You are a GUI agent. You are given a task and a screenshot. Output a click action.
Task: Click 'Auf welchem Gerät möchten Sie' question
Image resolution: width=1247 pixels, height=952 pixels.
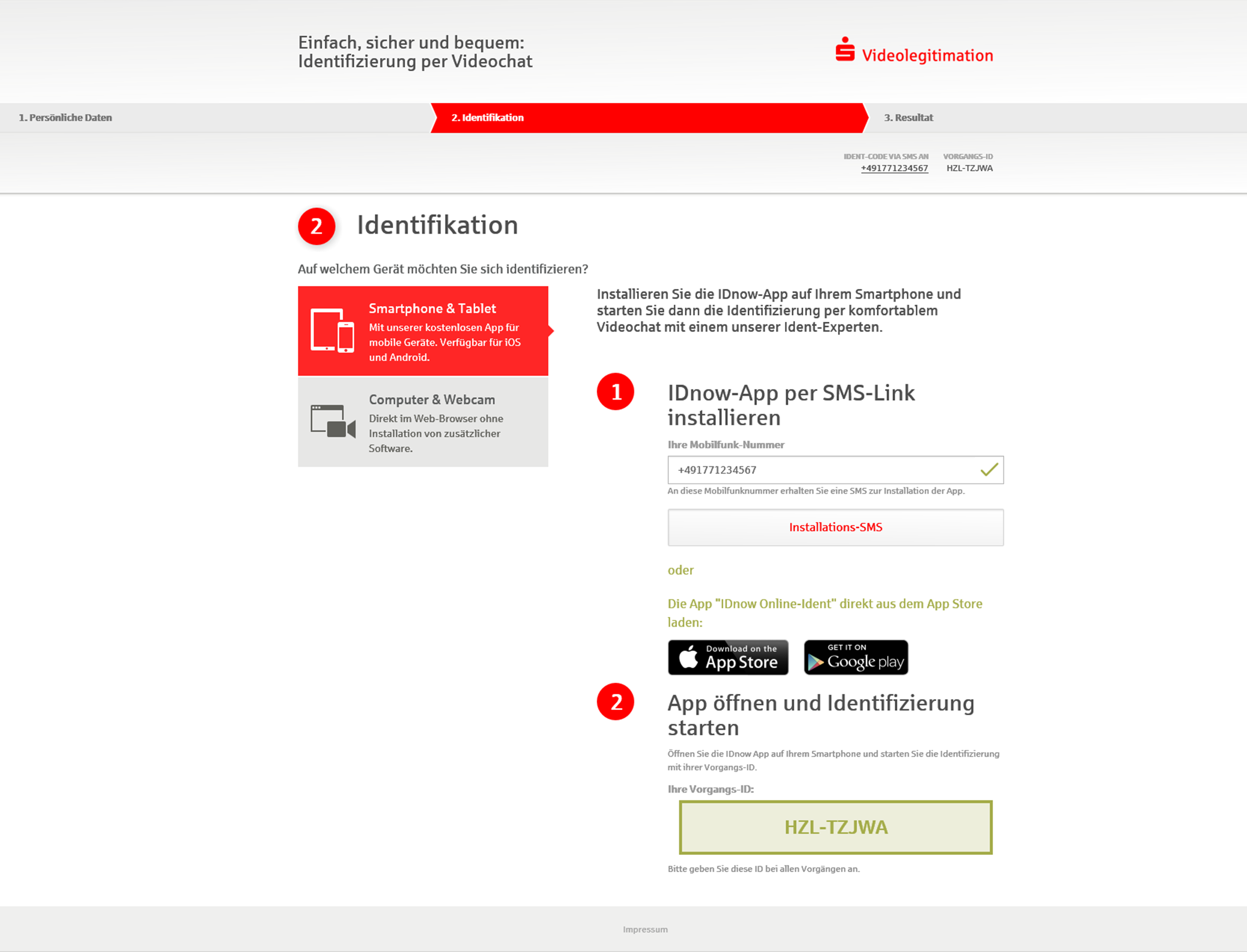click(x=443, y=269)
